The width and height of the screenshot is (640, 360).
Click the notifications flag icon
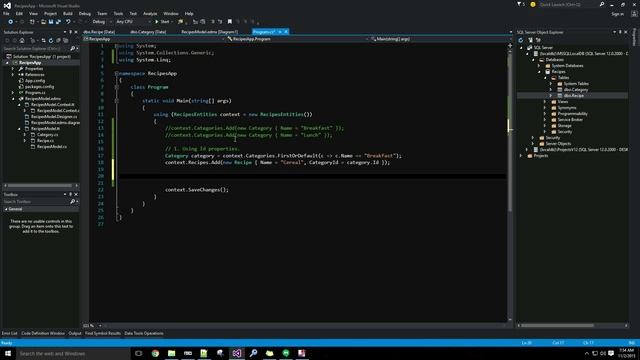click(520, 4)
